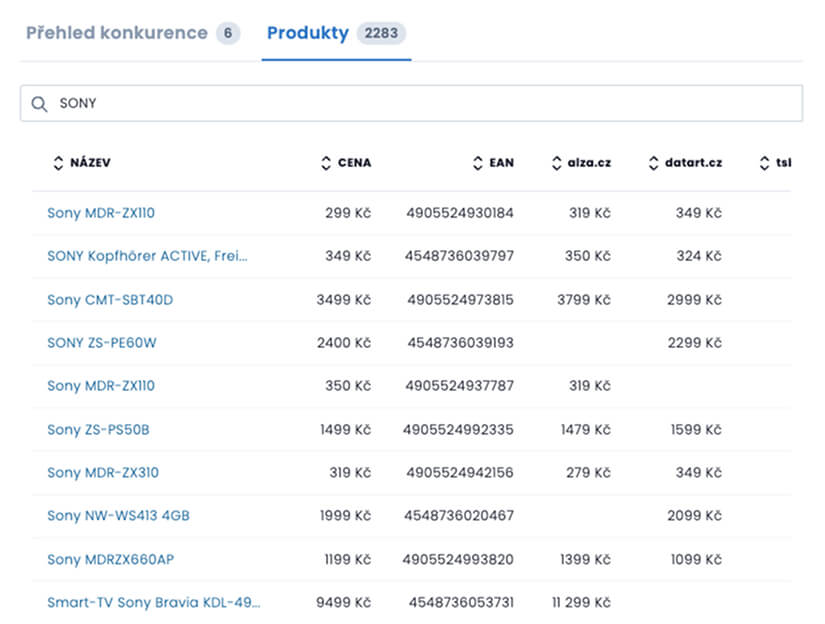Click the CENA column header

[x=355, y=163]
